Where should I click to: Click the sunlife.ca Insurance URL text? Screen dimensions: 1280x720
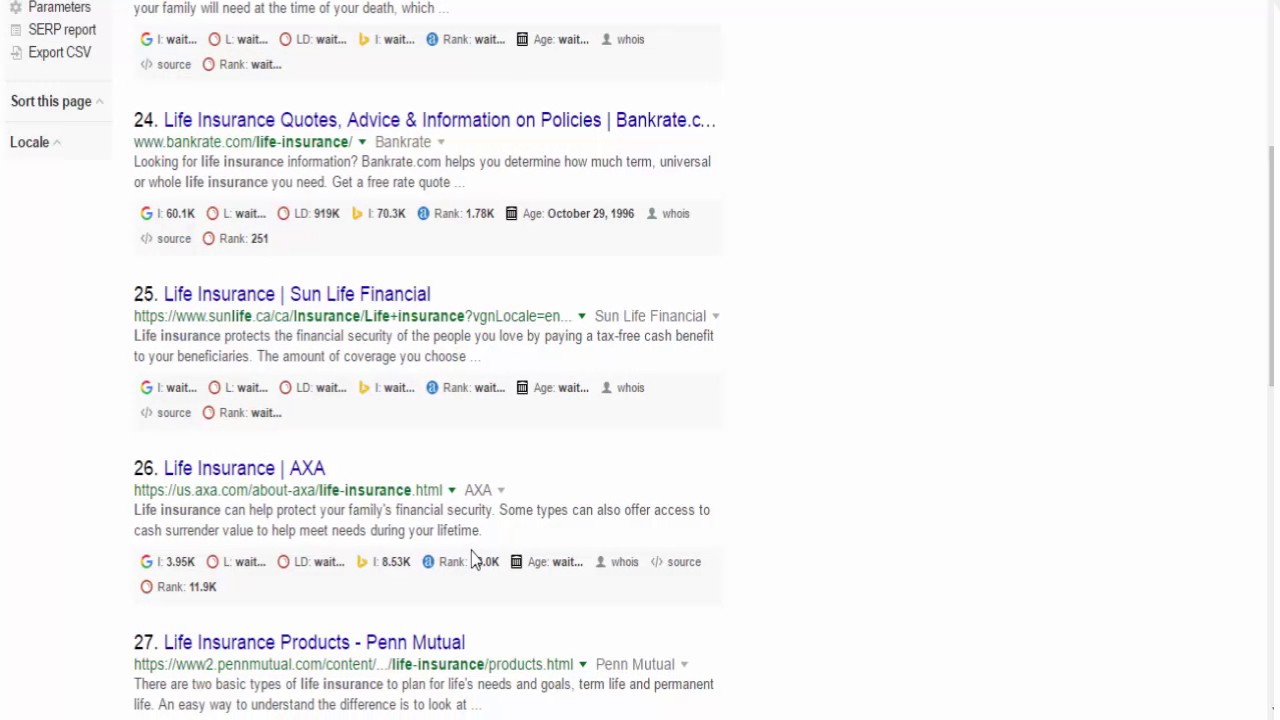353,316
